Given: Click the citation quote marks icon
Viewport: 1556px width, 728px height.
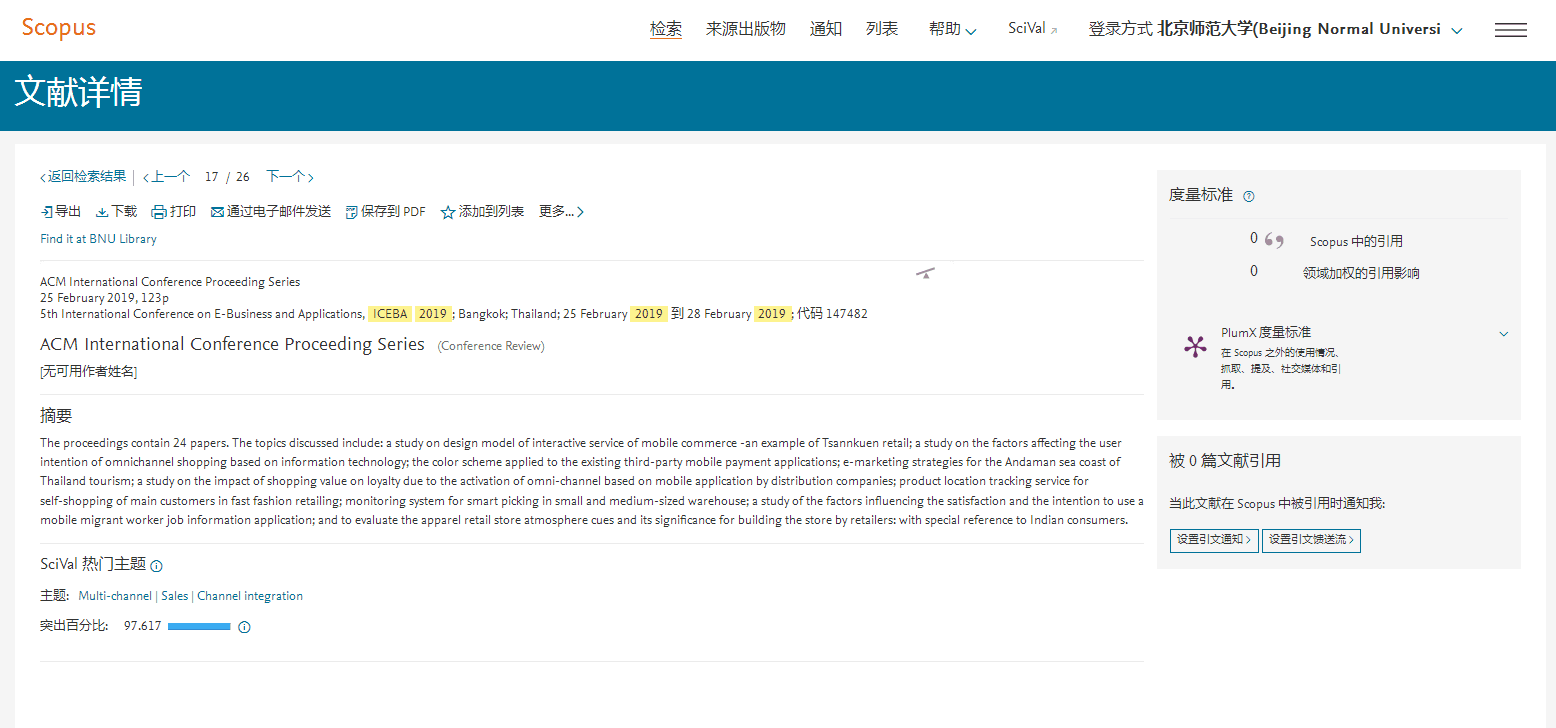Looking at the screenshot, I should [x=1274, y=240].
